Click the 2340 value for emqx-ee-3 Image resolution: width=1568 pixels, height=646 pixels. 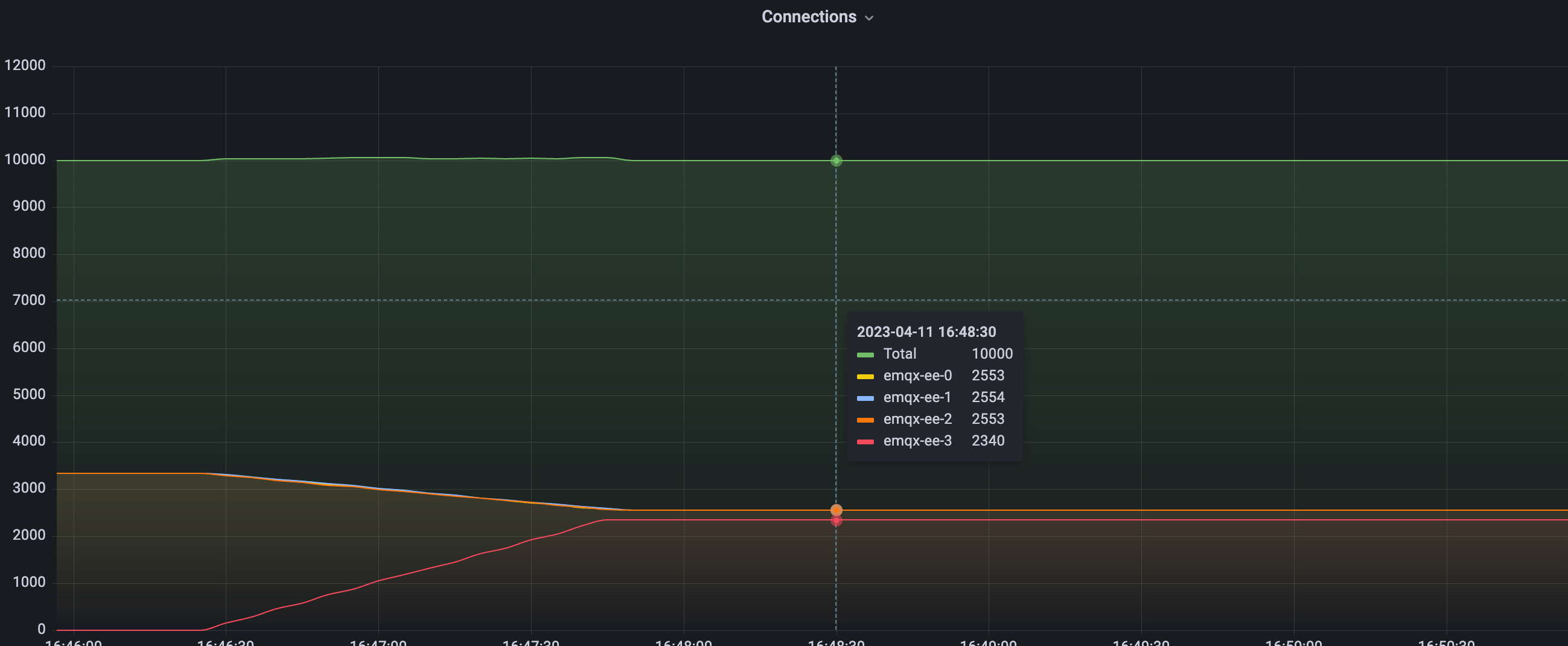[987, 441]
